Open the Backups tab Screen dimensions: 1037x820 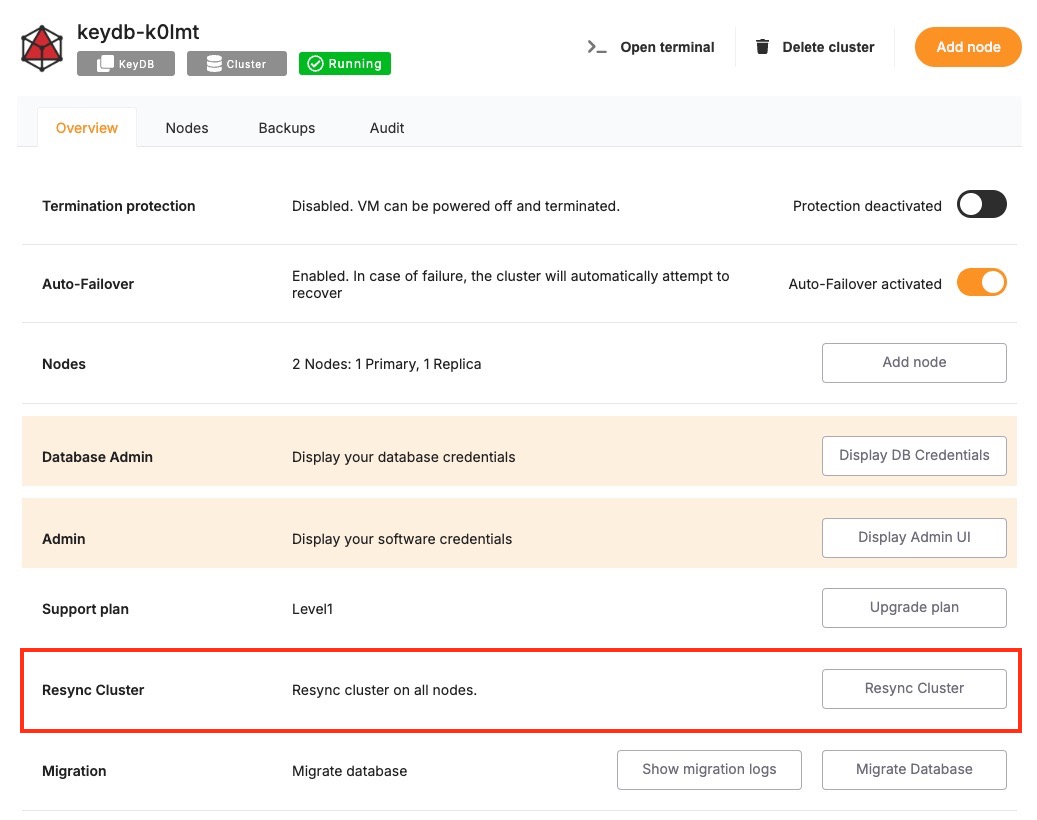pos(286,128)
